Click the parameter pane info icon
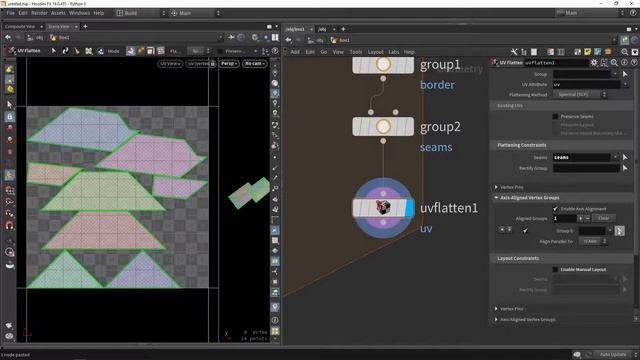The image size is (640, 360). pyautogui.click(x=624, y=63)
